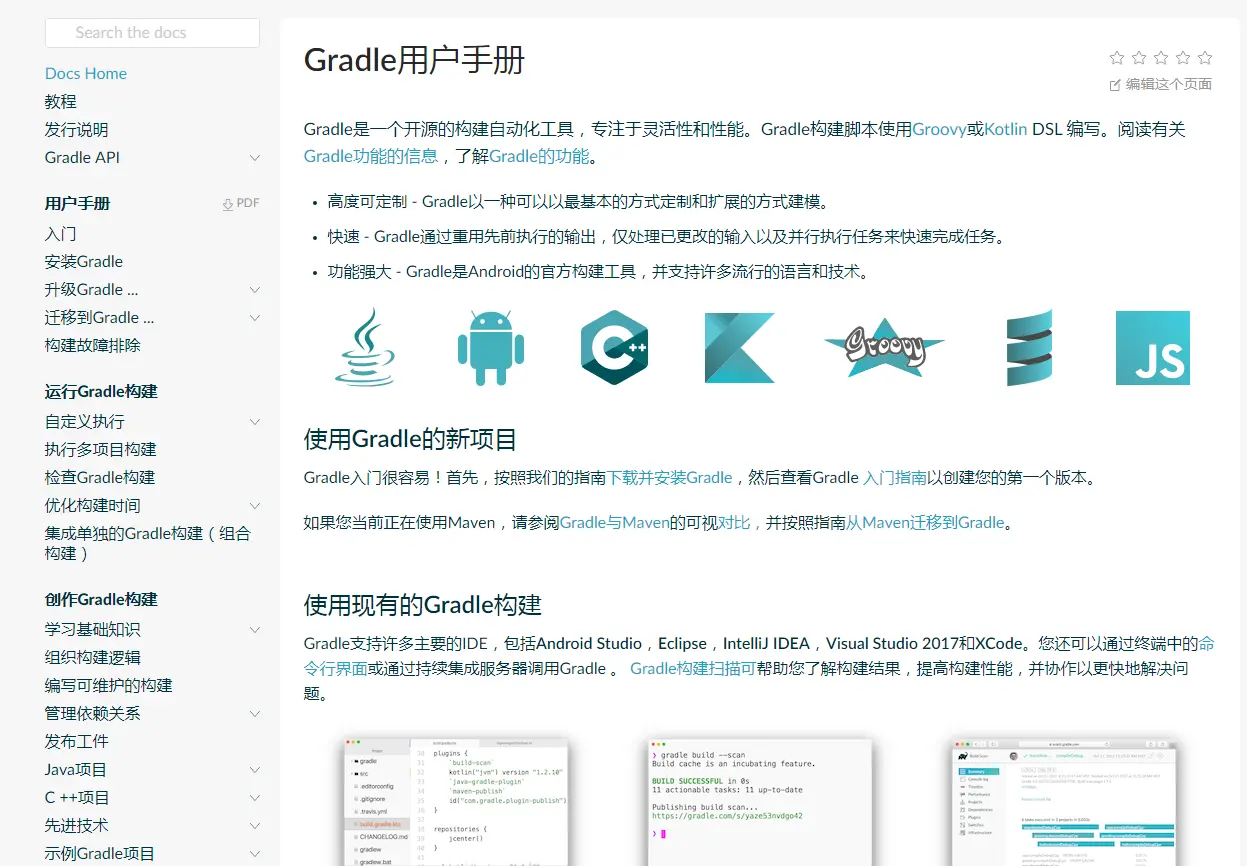
Task: Click the Scala logo icon
Action: (x=1029, y=348)
